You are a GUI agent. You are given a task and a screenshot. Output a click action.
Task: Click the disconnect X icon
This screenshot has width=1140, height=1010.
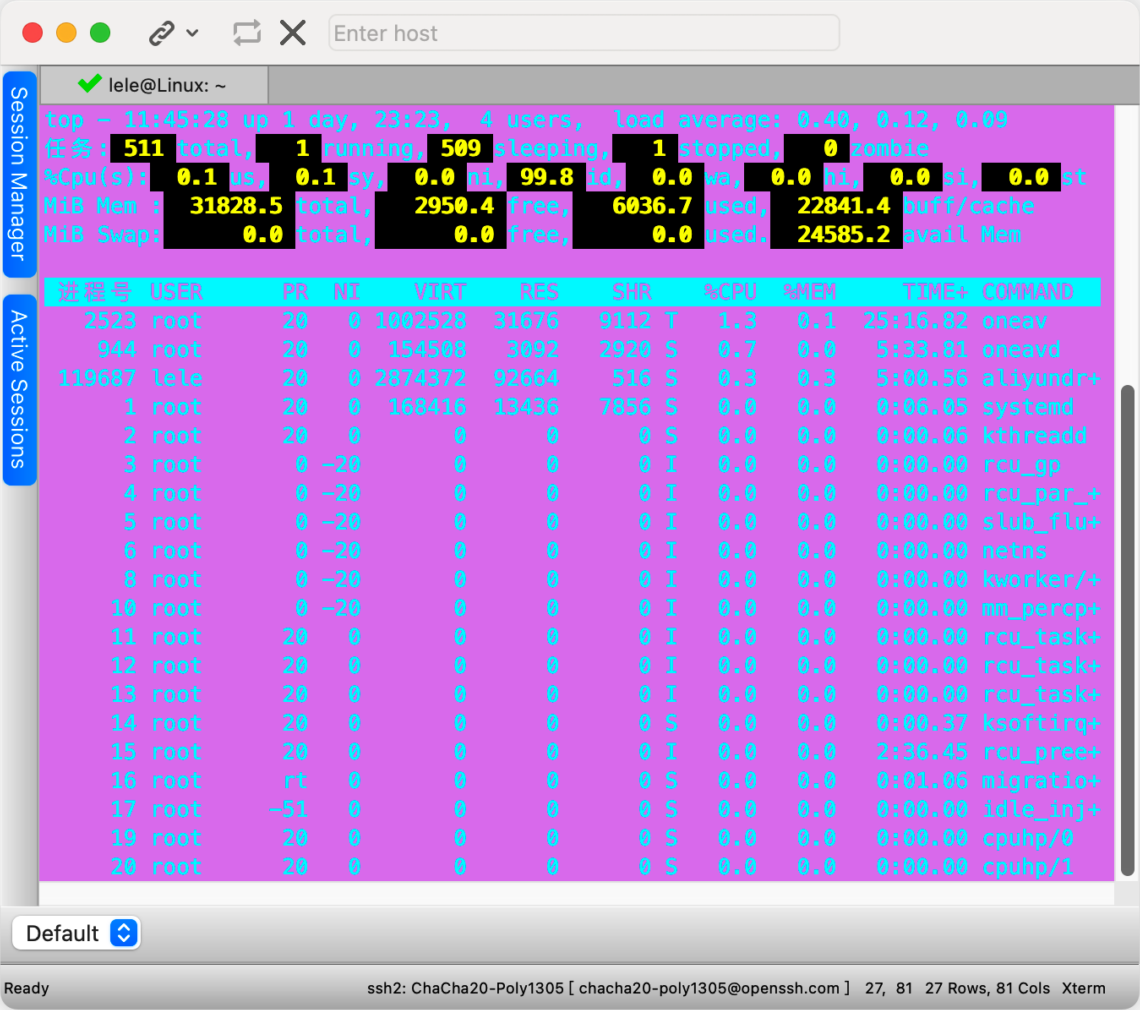click(x=293, y=33)
